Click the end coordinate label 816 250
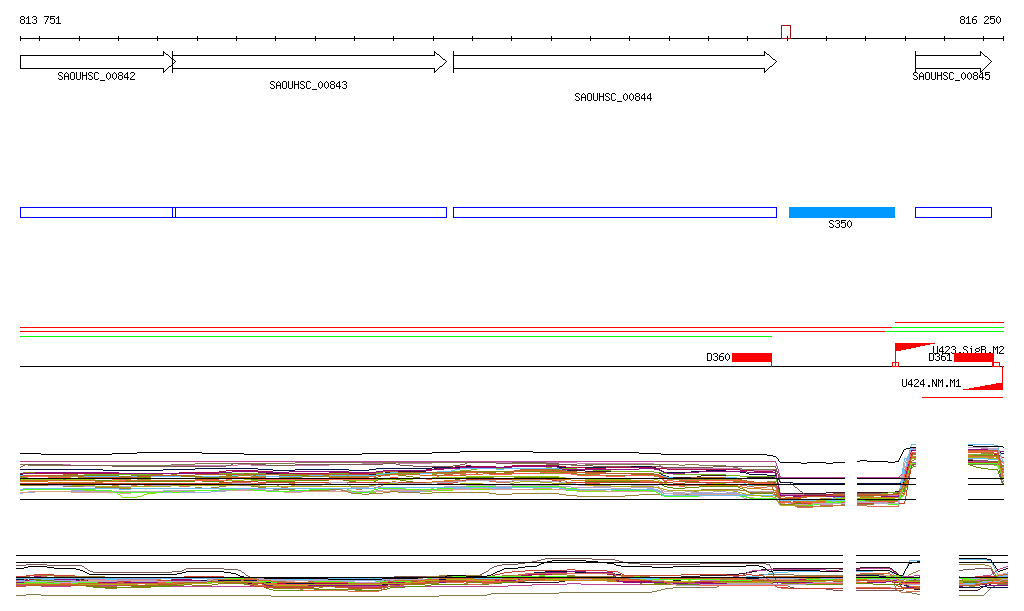This screenshot has height=611, width=1024. click(x=979, y=20)
